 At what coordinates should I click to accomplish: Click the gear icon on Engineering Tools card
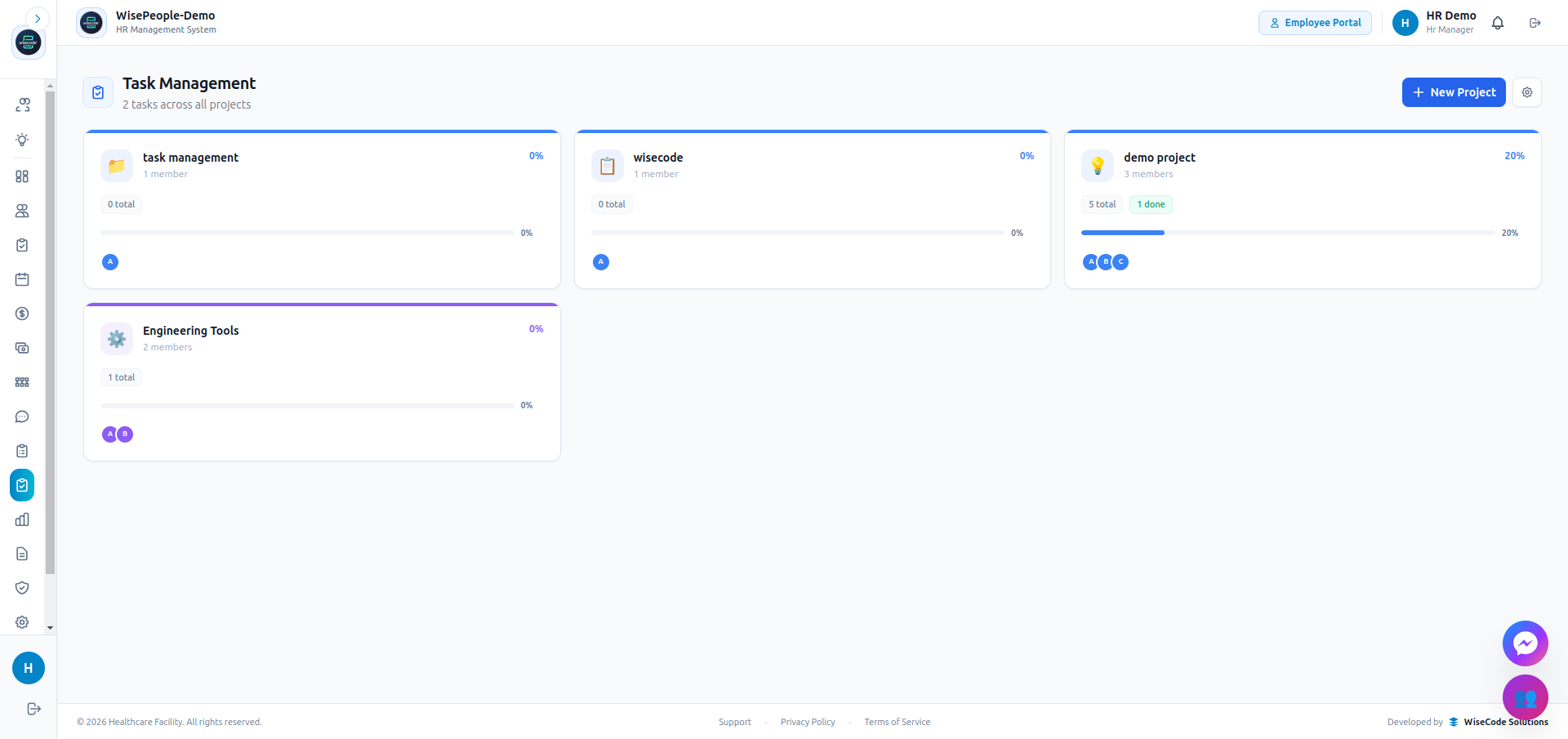pos(117,339)
